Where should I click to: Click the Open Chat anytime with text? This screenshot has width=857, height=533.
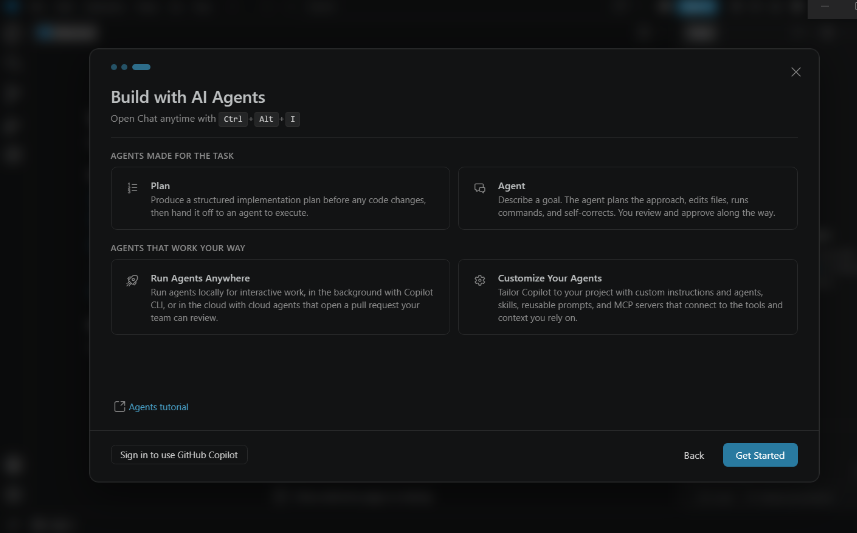pos(163,119)
